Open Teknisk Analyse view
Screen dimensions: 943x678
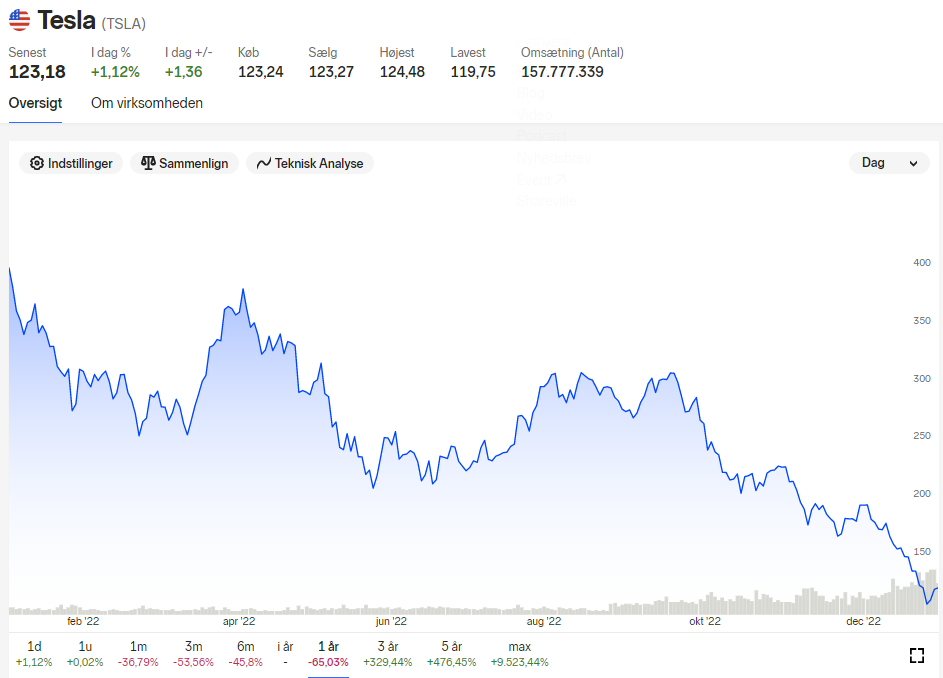click(x=310, y=163)
